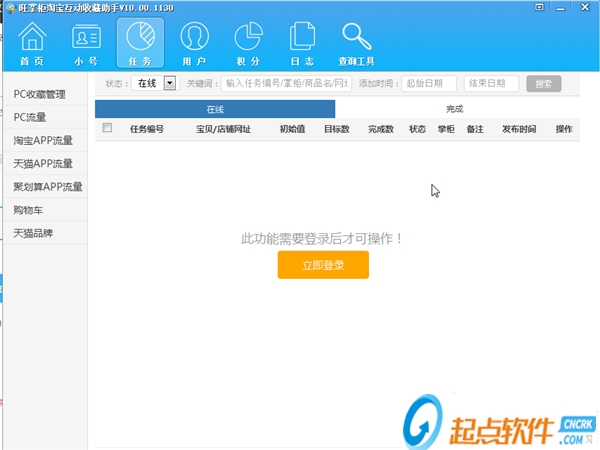The height and width of the screenshot is (450, 600).
Task: Click the orange 立即登录 button
Action: 323,265
